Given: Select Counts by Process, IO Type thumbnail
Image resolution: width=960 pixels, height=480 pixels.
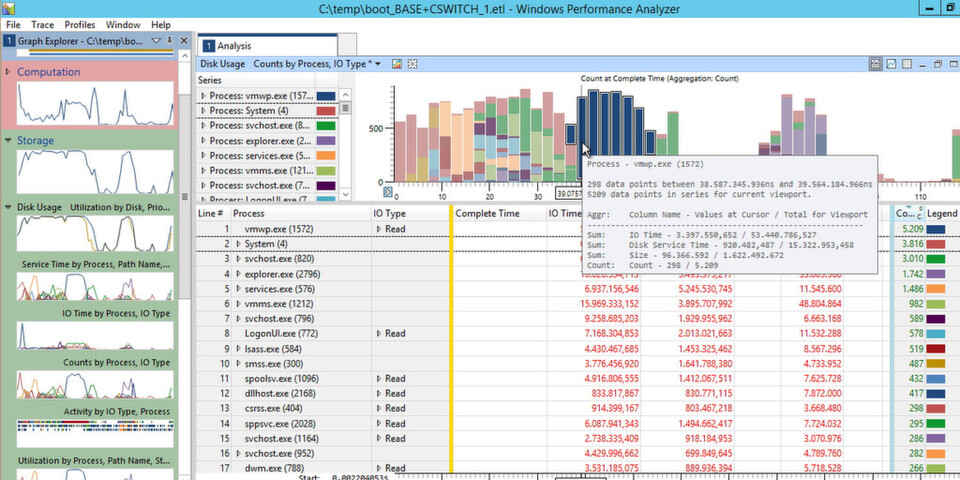Looking at the screenshot, I should (x=95, y=384).
